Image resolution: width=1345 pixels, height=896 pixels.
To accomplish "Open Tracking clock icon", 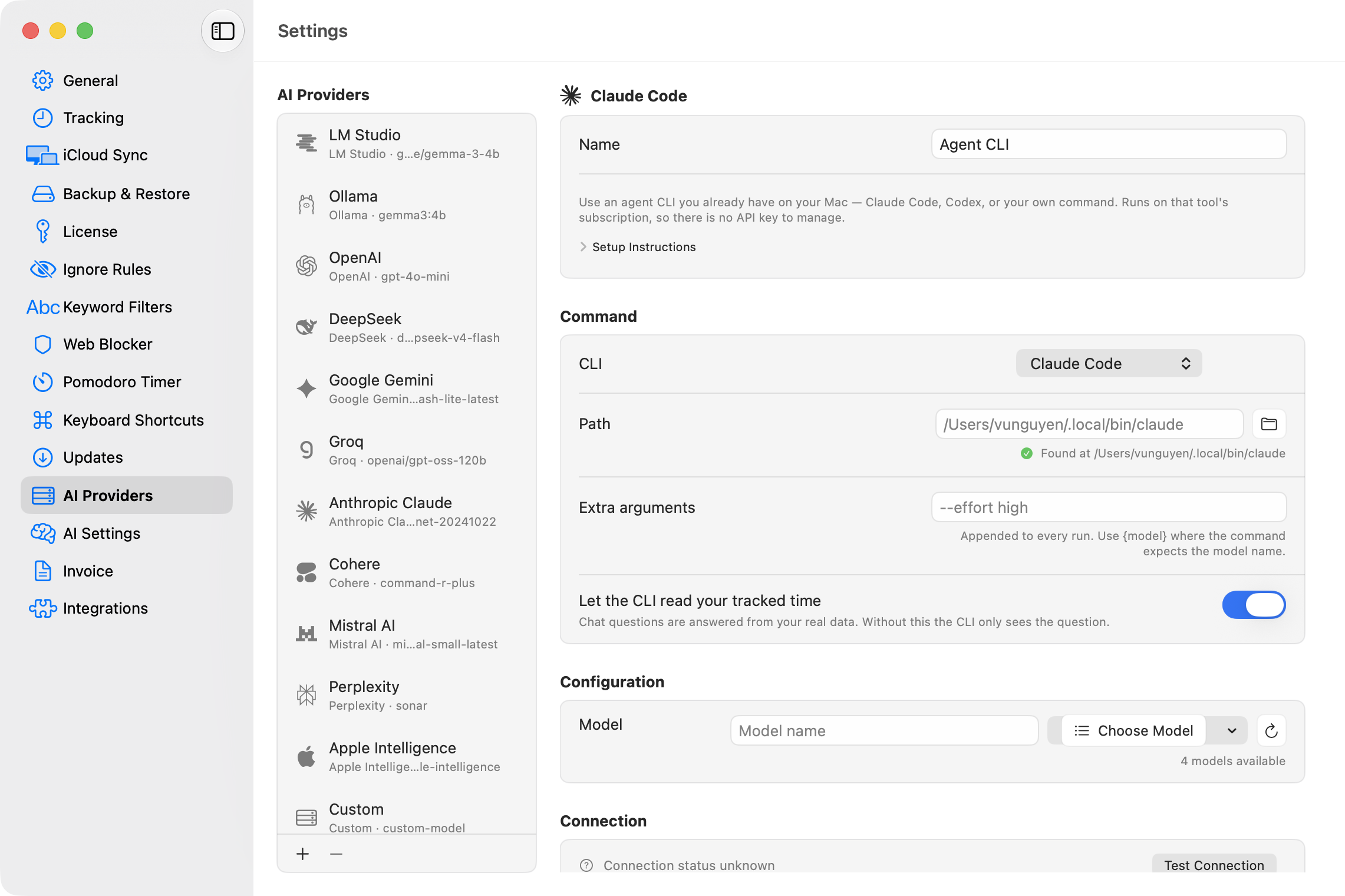I will click(x=42, y=118).
